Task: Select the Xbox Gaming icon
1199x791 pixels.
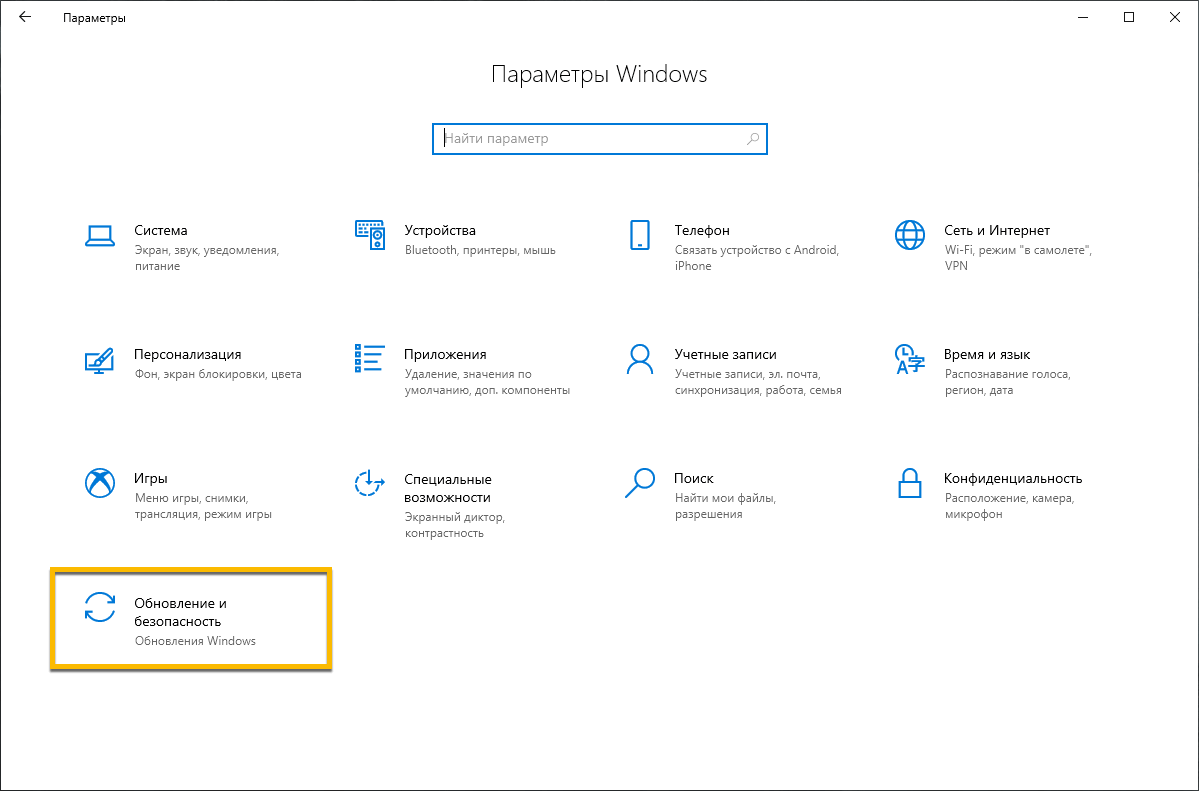Action: 99,483
